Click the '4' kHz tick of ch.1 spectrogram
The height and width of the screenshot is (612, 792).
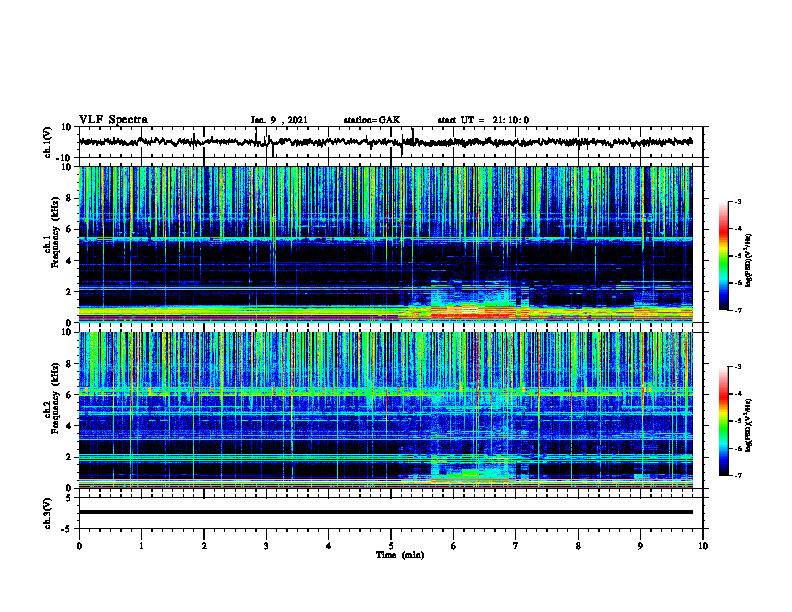[x=69, y=261]
